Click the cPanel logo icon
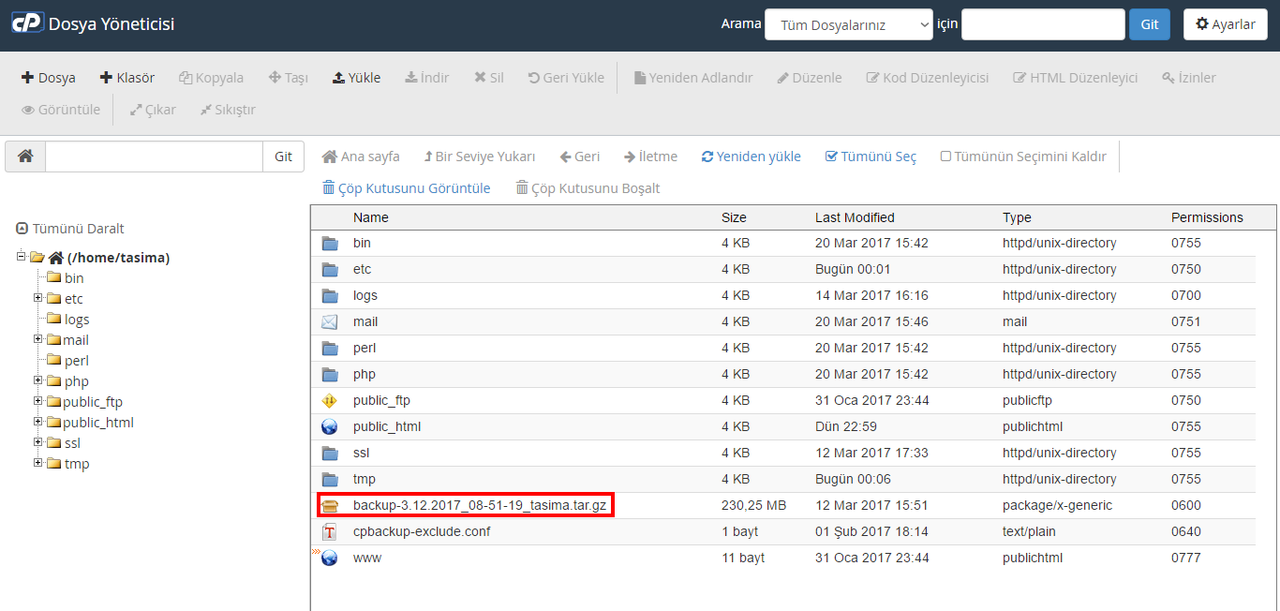 click(26, 24)
